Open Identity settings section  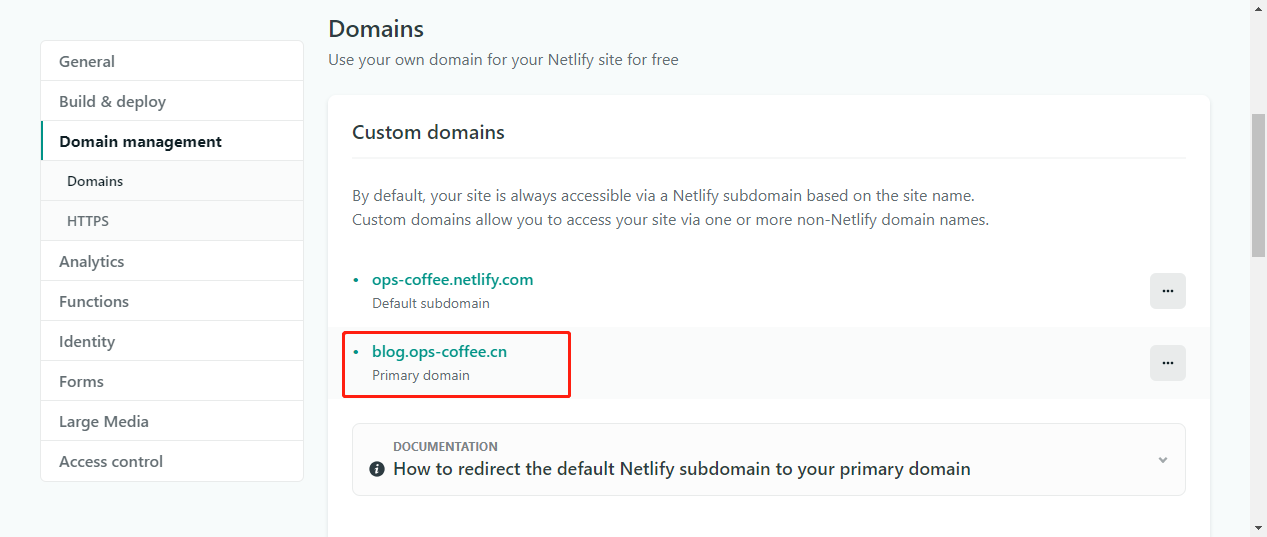pyautogui.click(x=87, y=341)
